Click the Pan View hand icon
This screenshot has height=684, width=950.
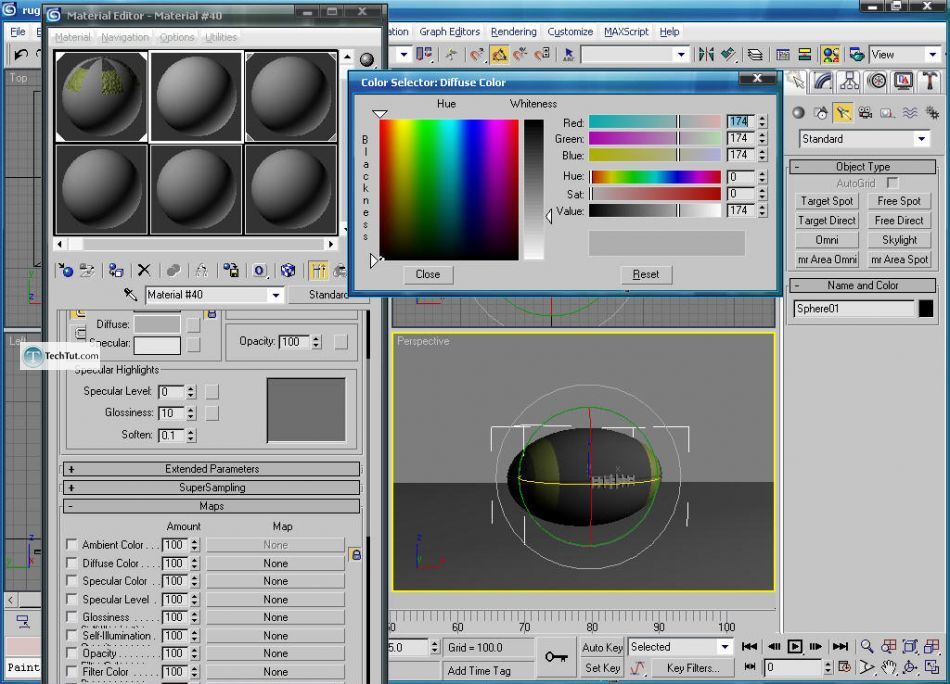tap(889, 668)
